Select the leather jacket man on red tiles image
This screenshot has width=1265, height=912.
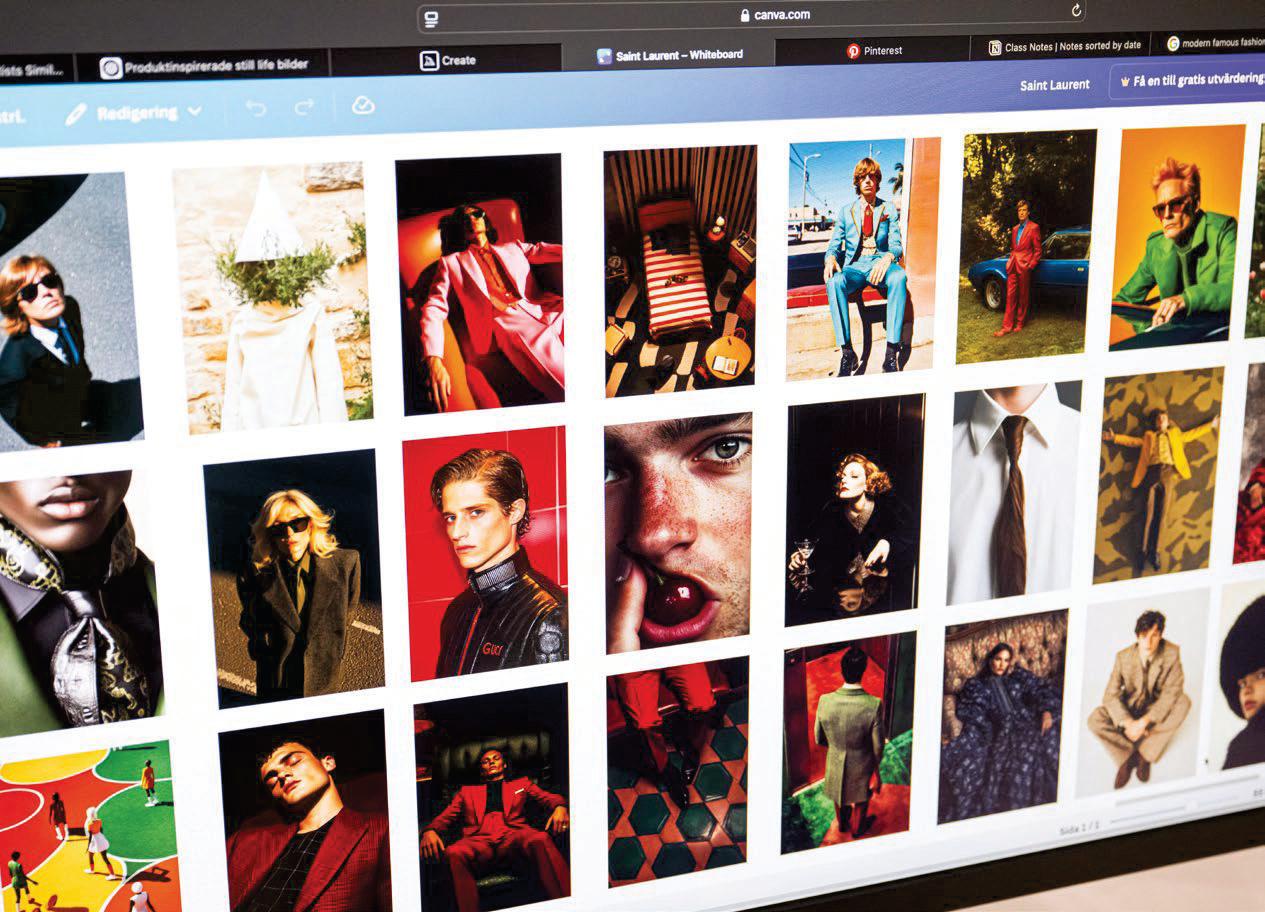pyautogui.click(x=485, y=553)
